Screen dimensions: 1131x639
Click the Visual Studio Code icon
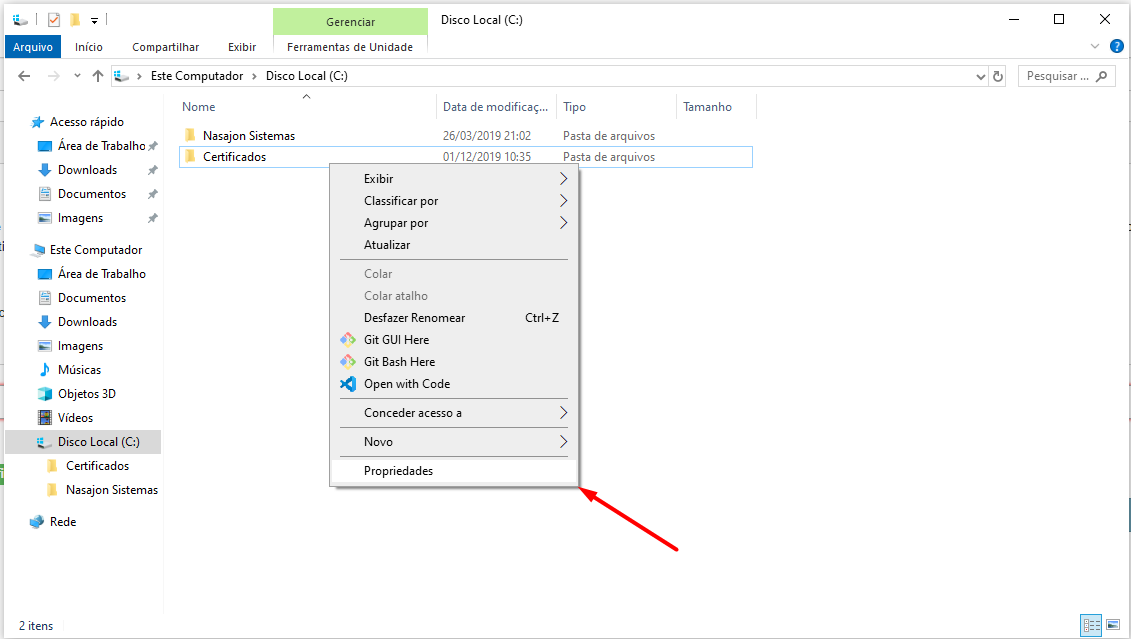[x=348, y=384]
